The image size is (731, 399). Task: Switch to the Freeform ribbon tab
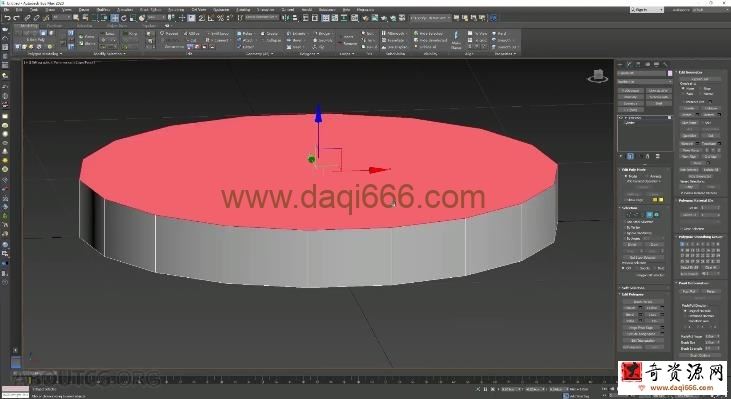tap(55, 26)
